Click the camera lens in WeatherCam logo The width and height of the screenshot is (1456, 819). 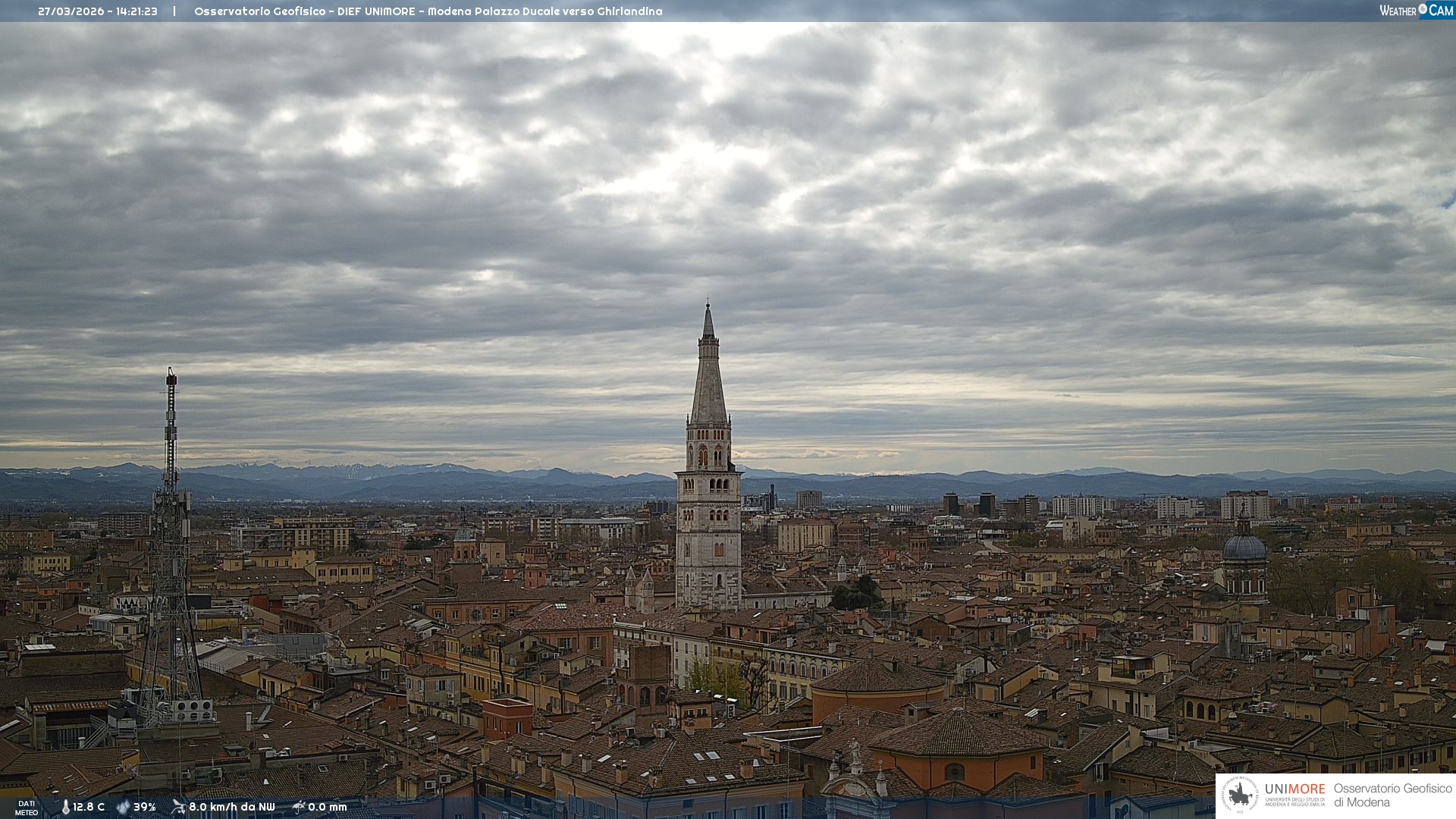(x=1423, y=9)
